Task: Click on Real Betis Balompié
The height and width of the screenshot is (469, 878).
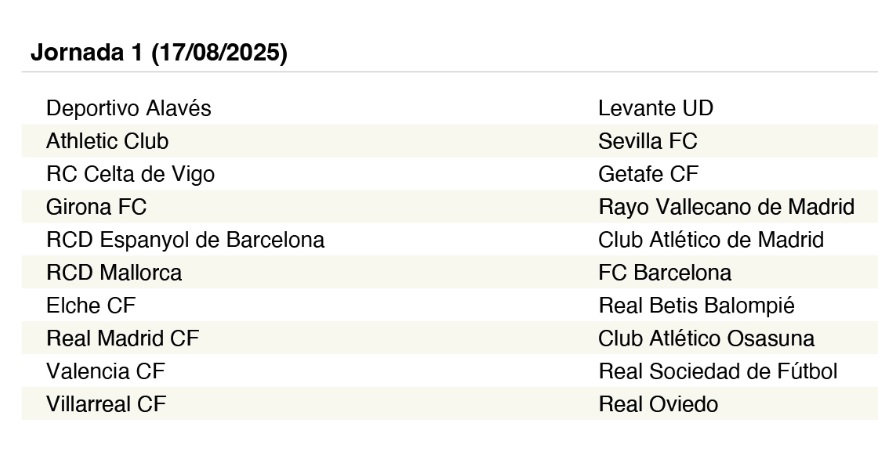Action: point(697,306)
